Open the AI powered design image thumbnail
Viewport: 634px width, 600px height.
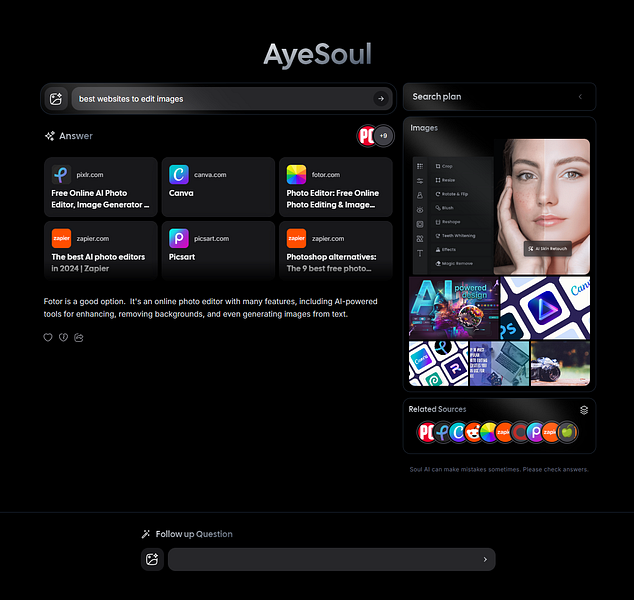point(454,308)
